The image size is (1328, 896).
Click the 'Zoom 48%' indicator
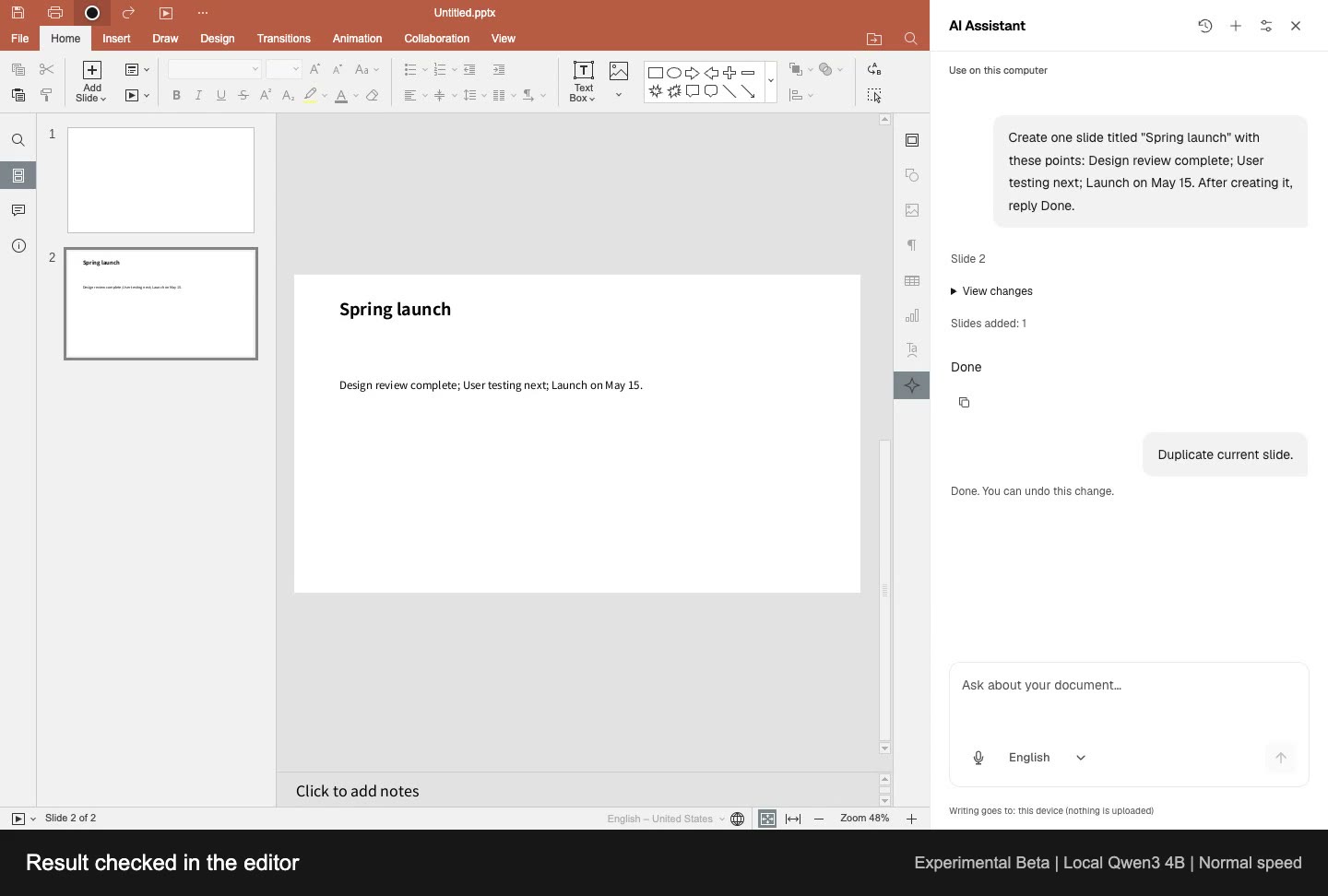[865, 819]
